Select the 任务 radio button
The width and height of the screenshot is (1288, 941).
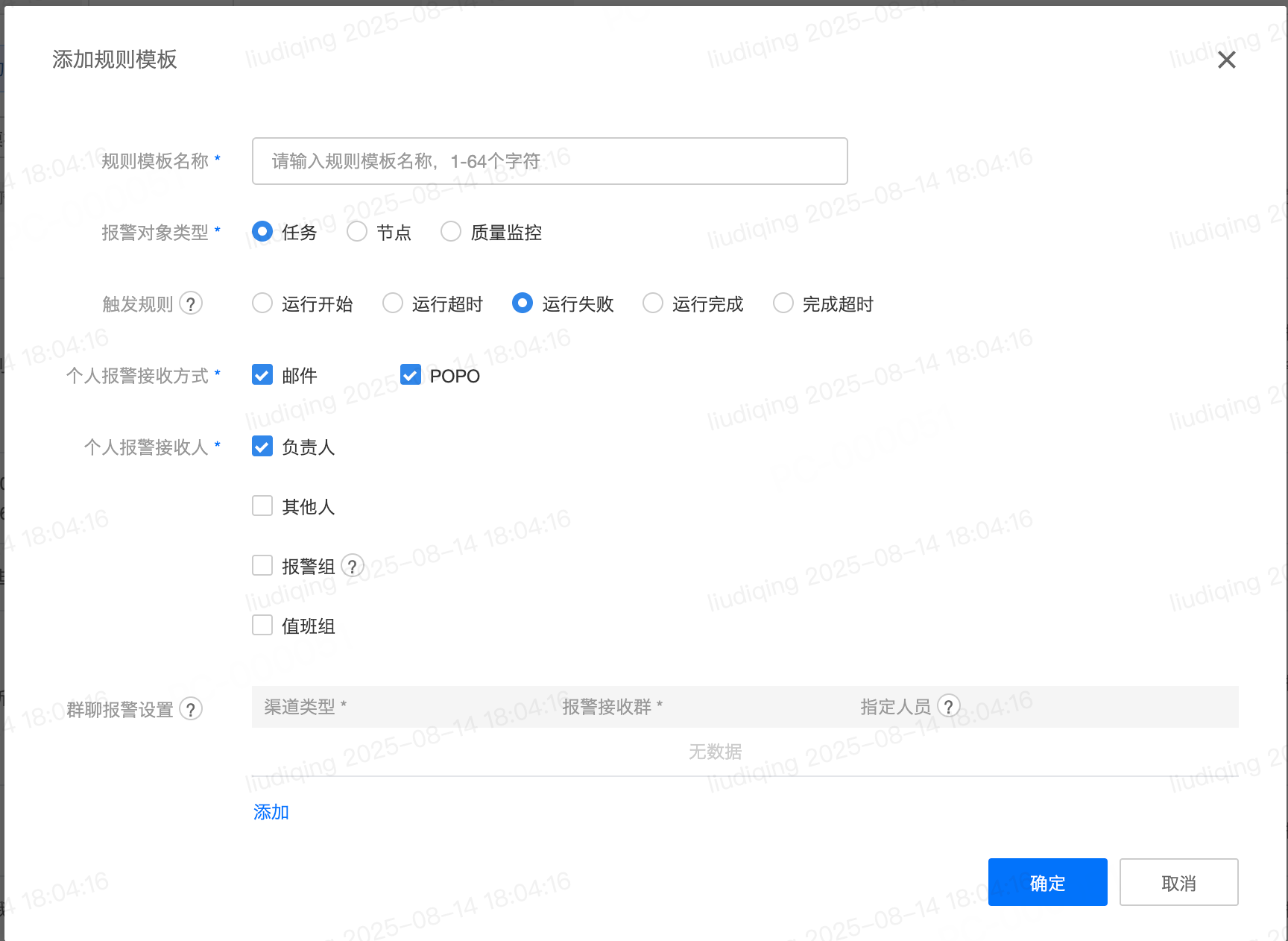point(262,232)
